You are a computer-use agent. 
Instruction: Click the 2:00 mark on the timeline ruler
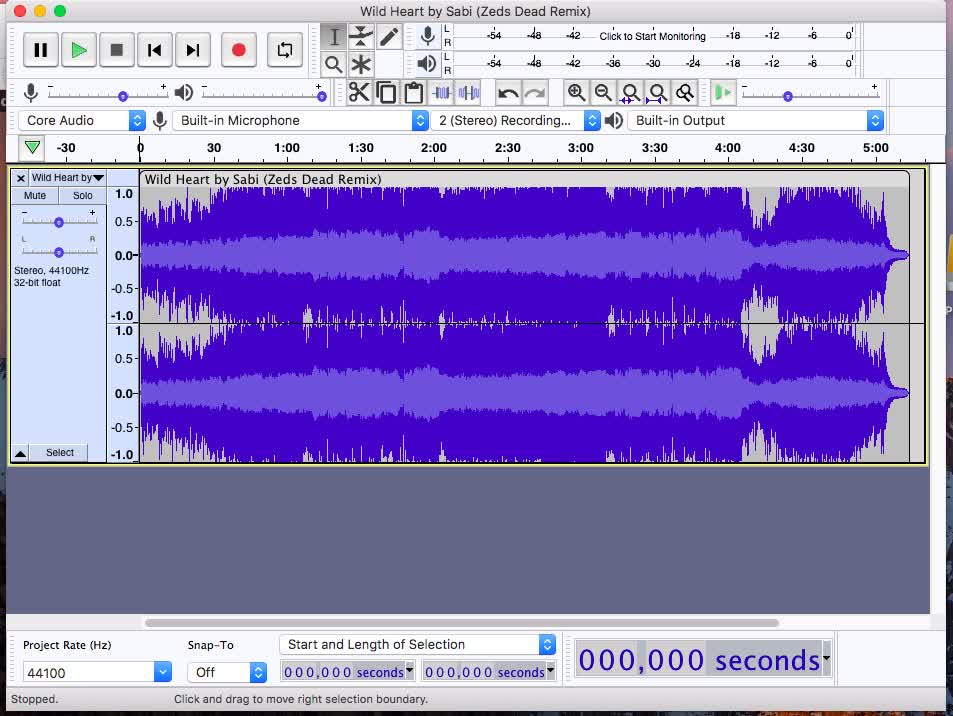433,148
